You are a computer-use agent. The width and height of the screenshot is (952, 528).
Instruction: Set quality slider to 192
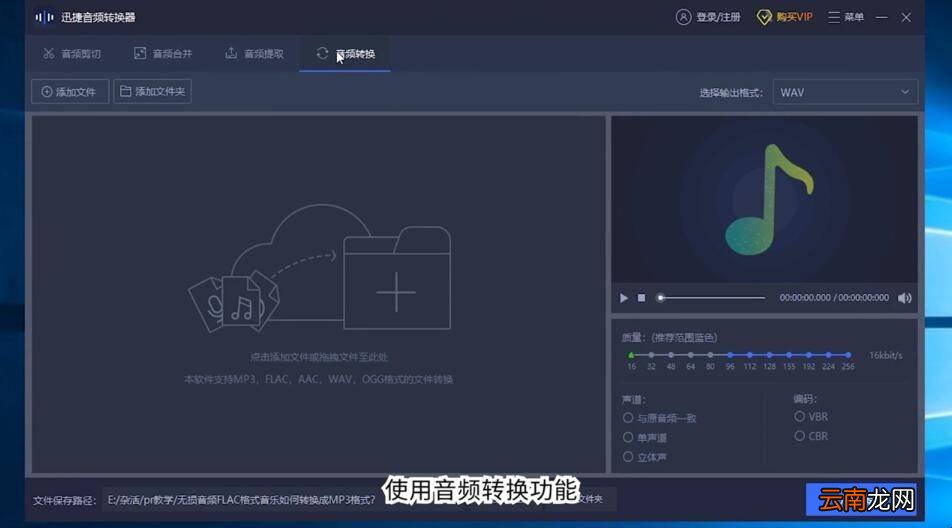(x=809, y=355)
